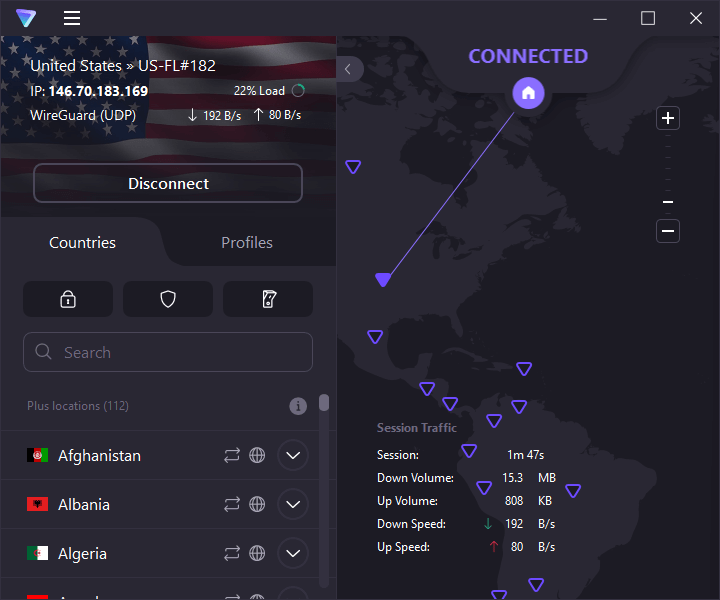Collapse the map panel with the arrow
The width and height of the screenshot is (720, 600).
click(348, 68)
